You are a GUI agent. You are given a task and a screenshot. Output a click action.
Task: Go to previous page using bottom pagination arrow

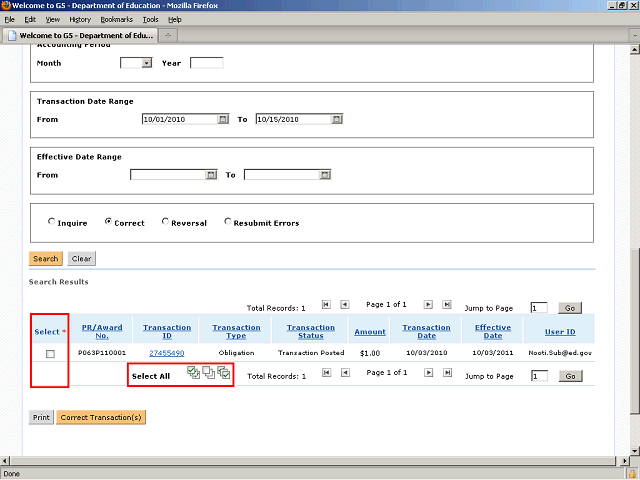[344, 374]
